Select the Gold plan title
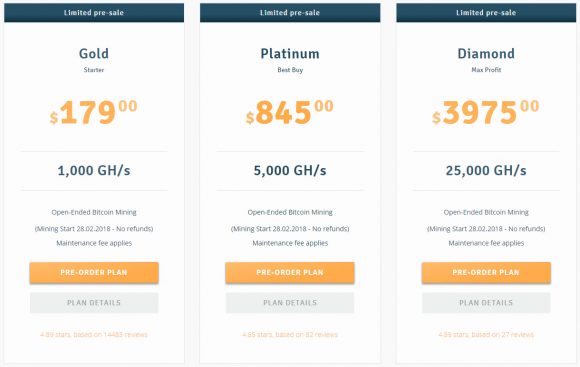The width and height of the screenshot is (580, 367). coord(94,54)
